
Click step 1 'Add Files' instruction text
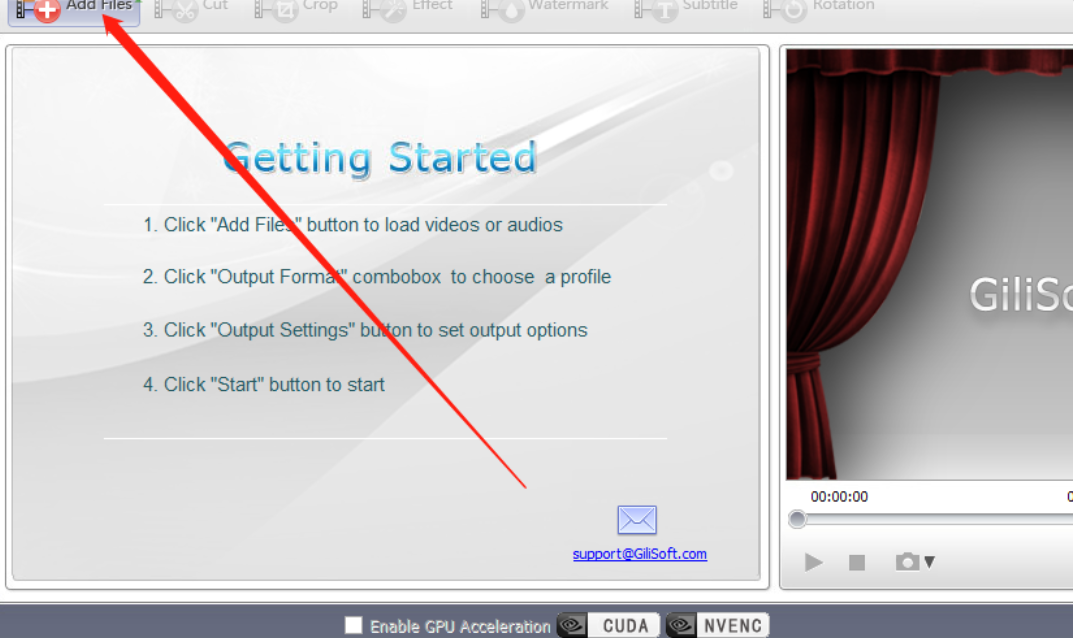pos(353,225)
